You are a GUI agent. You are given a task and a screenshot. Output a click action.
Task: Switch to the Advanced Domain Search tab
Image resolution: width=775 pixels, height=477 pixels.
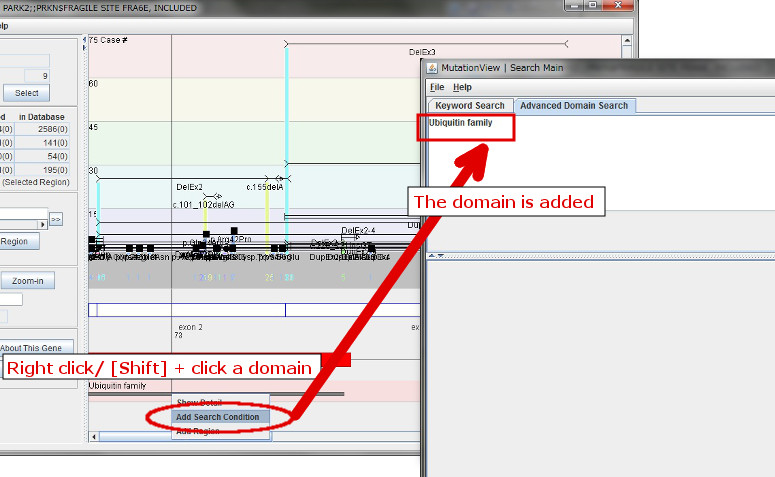tap(573, 105)
